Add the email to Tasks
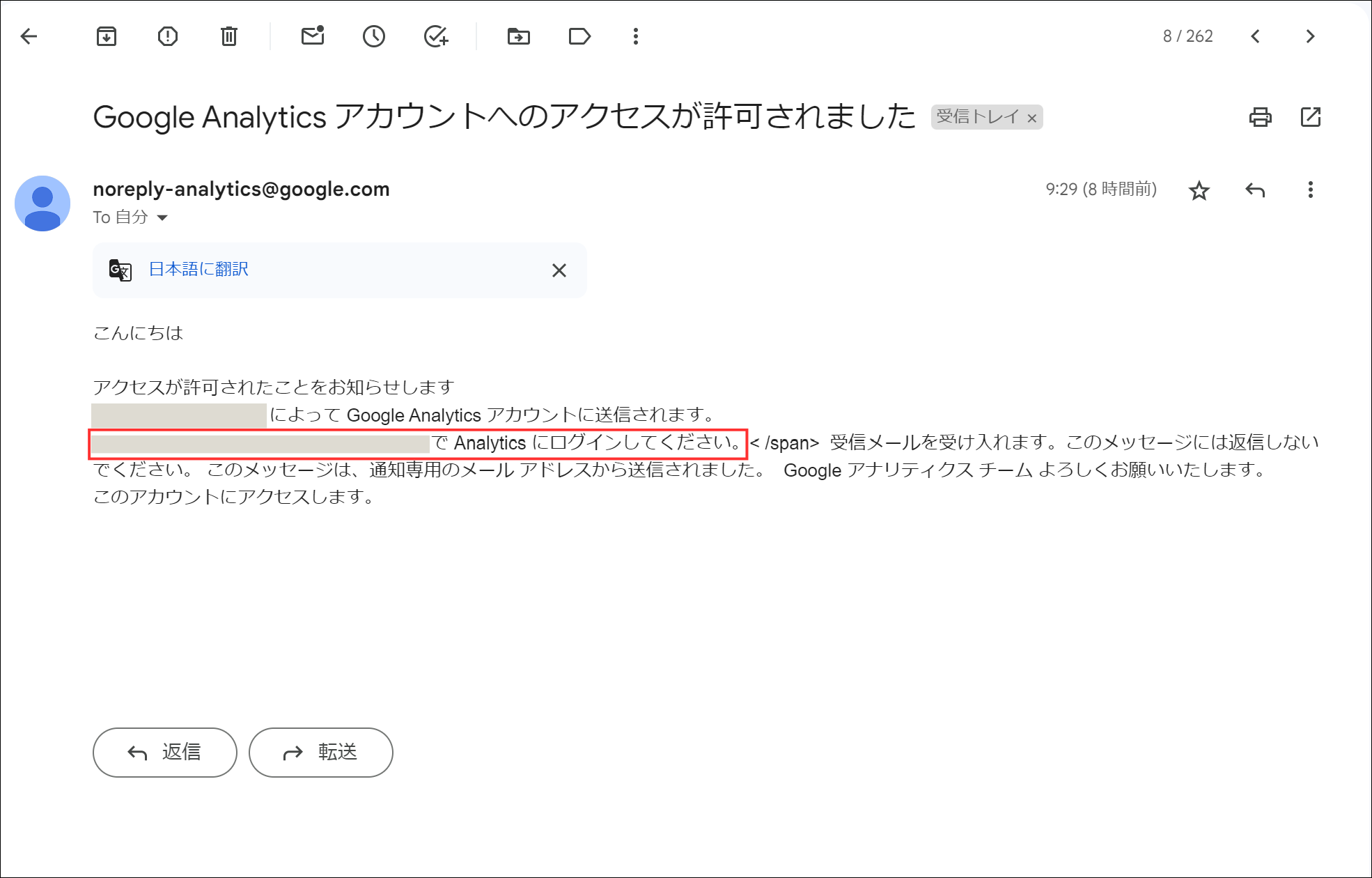The width and height of the screenshot is (1372, 878). 436,36
